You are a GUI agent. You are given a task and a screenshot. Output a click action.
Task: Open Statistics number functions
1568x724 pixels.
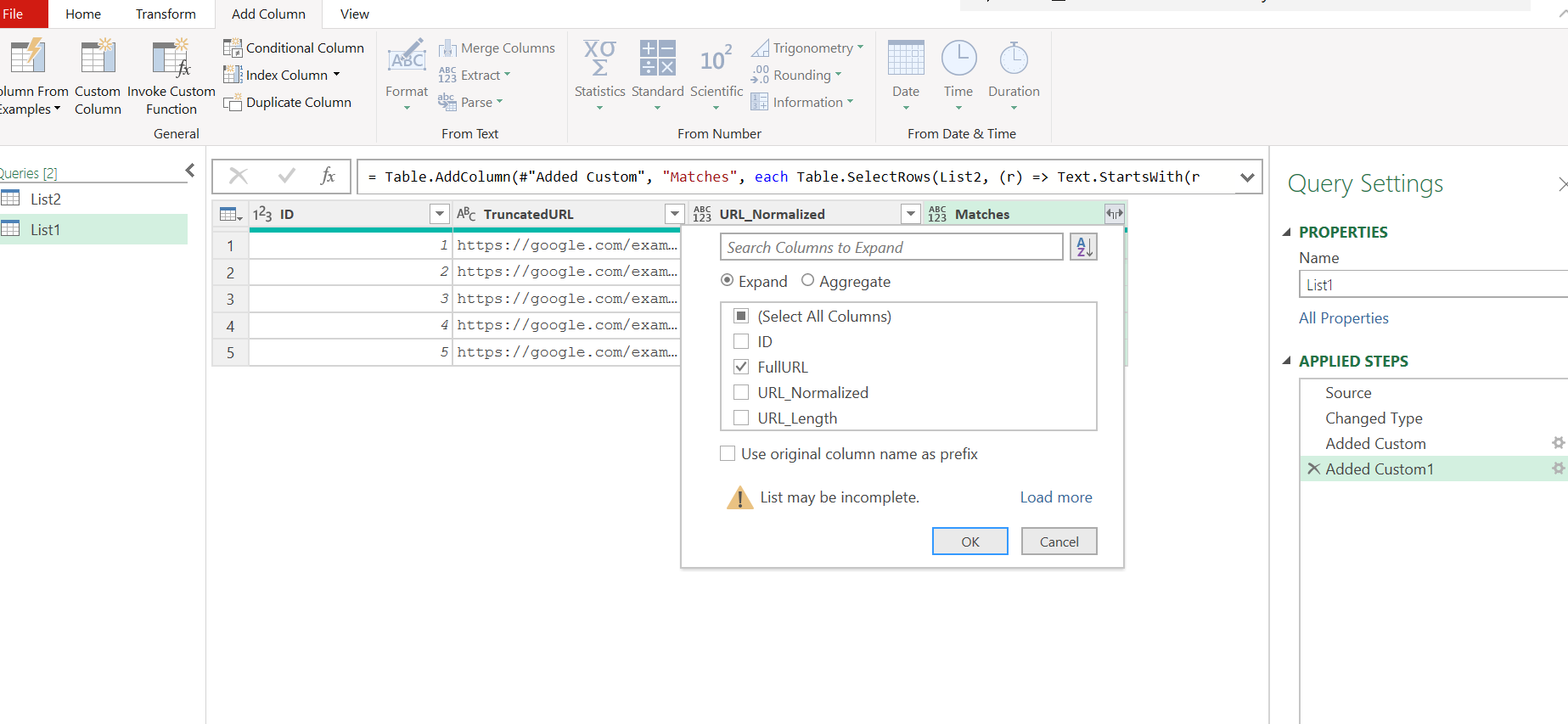[x=599, y=76]
